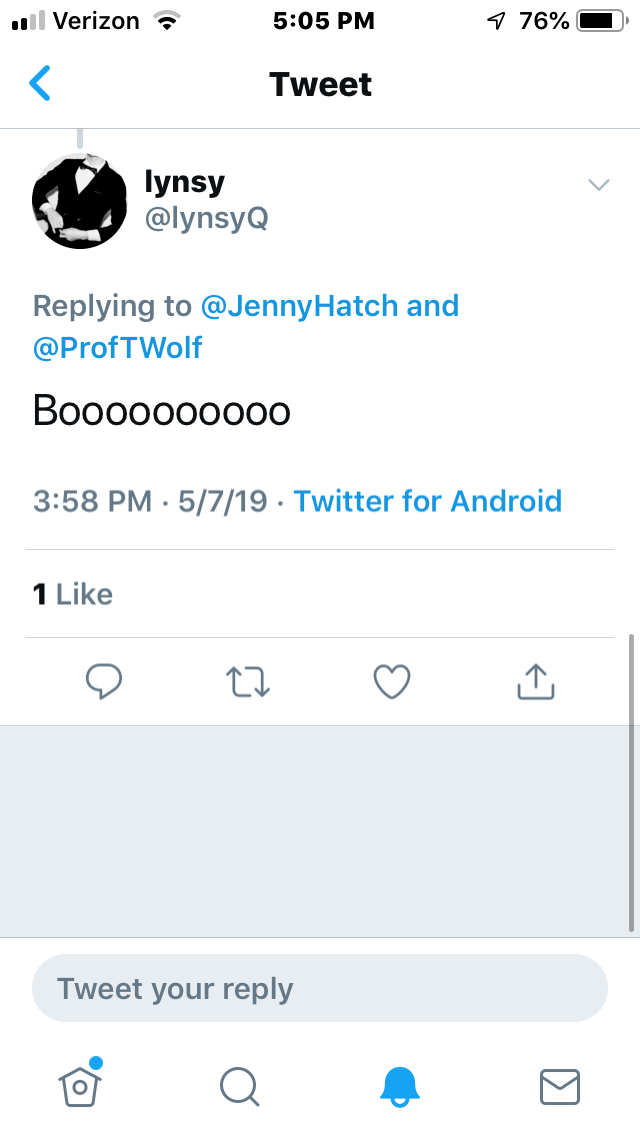Tap the reply speech bubble icon
The width and height of the screenshot is (640, 1136).
pyautogui.click(x=104, y=682)
